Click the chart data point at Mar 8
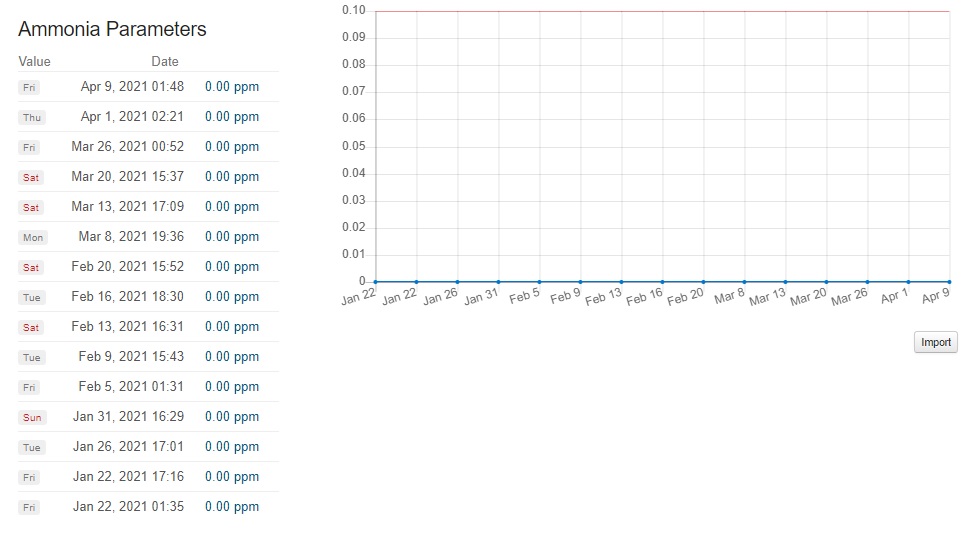 tap(745, 282)
